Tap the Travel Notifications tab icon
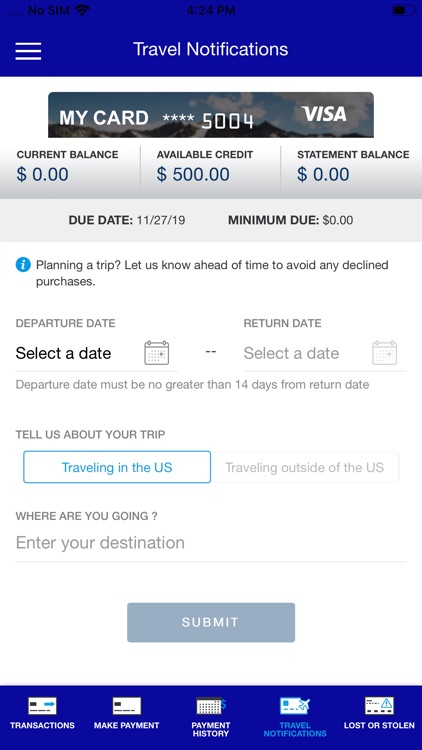Viewport: 422px width, 750px height. pyautogui.click(x=295, y=706)
